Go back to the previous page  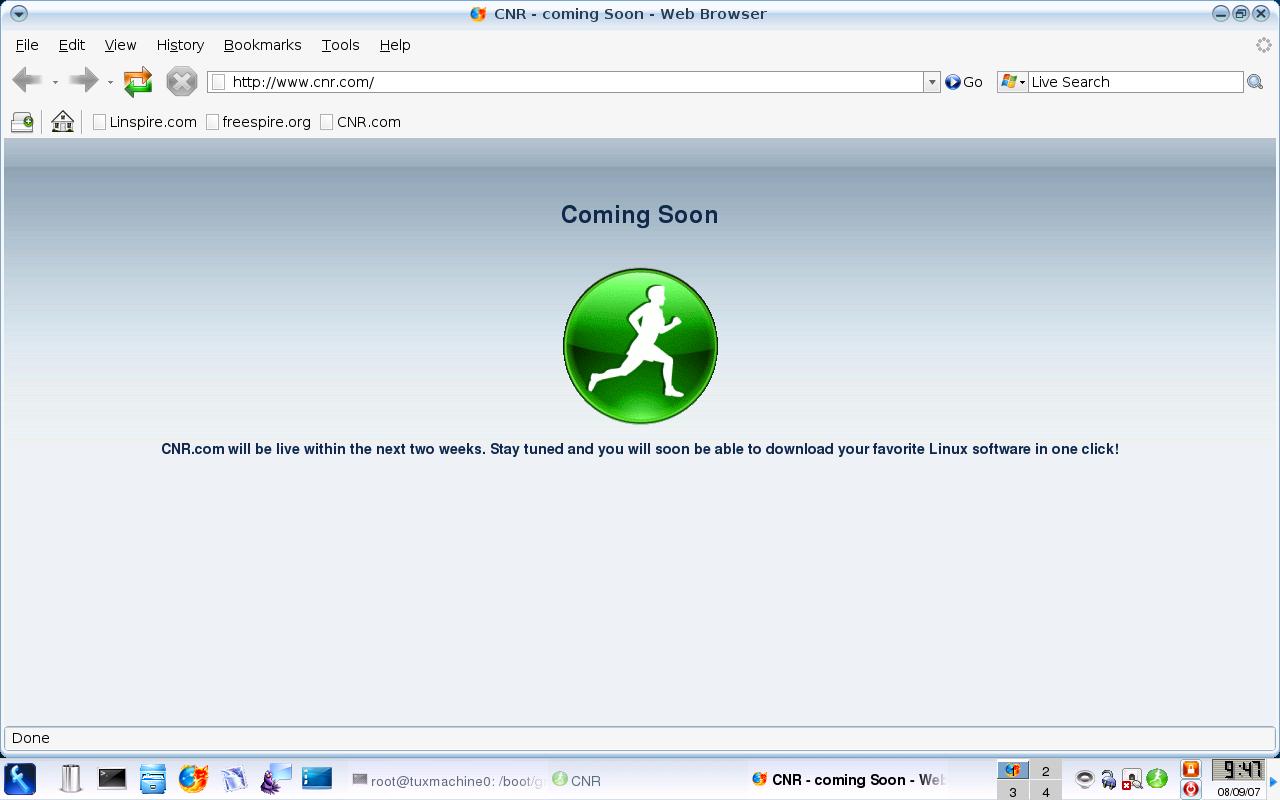click(x=27, y=81)
